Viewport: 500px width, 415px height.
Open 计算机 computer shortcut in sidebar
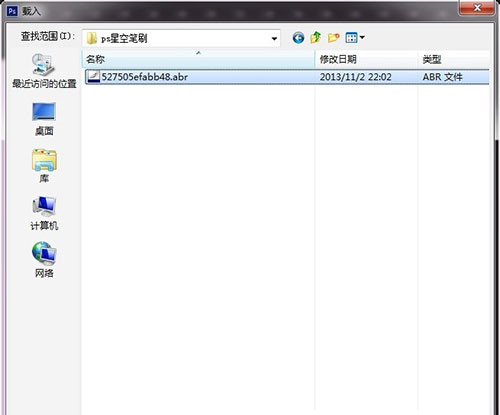point(44,213)
